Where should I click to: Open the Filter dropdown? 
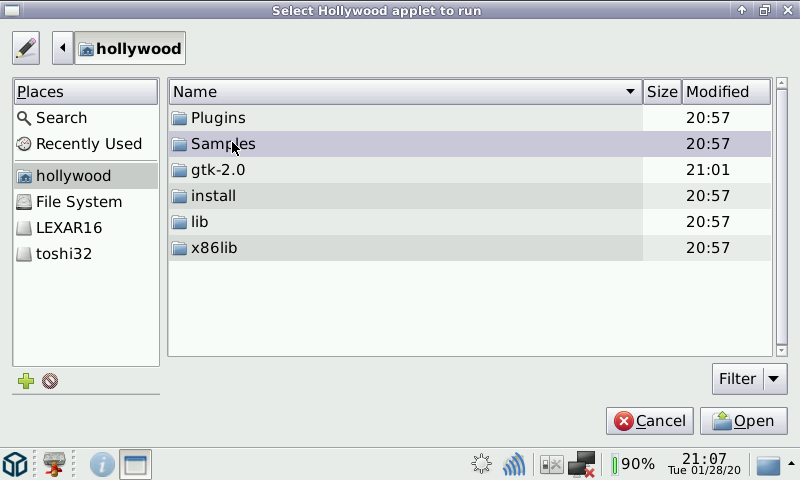pyautogui.click(x=750, y=379)
